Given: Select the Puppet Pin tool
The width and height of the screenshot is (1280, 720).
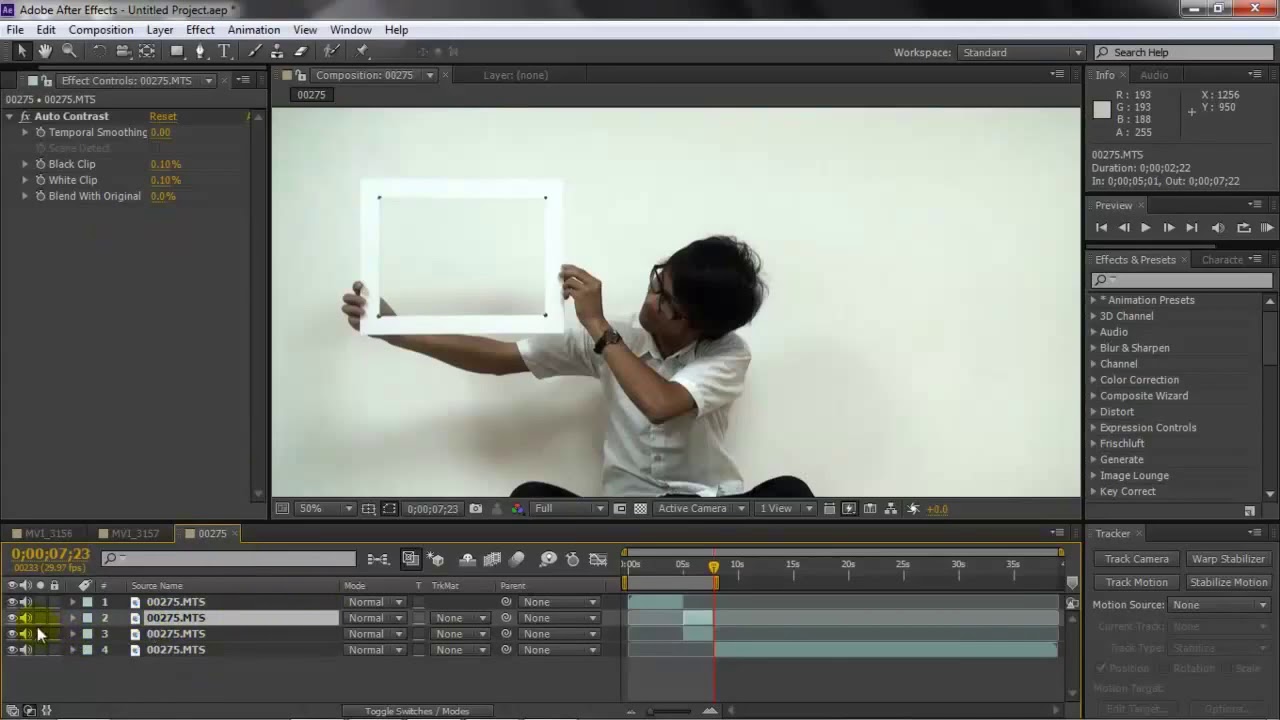Looking at the screenshot, I should point(362,52).
